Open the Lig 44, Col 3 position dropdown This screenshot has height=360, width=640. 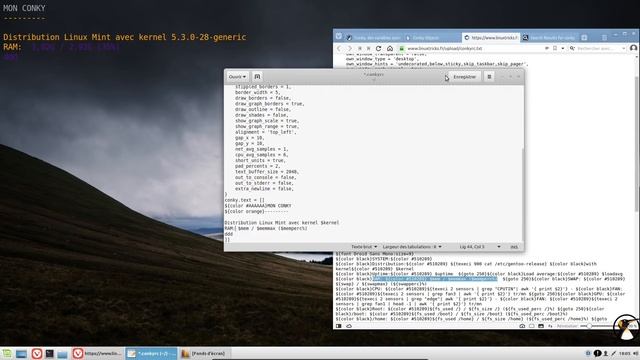[x=480, y=247]
